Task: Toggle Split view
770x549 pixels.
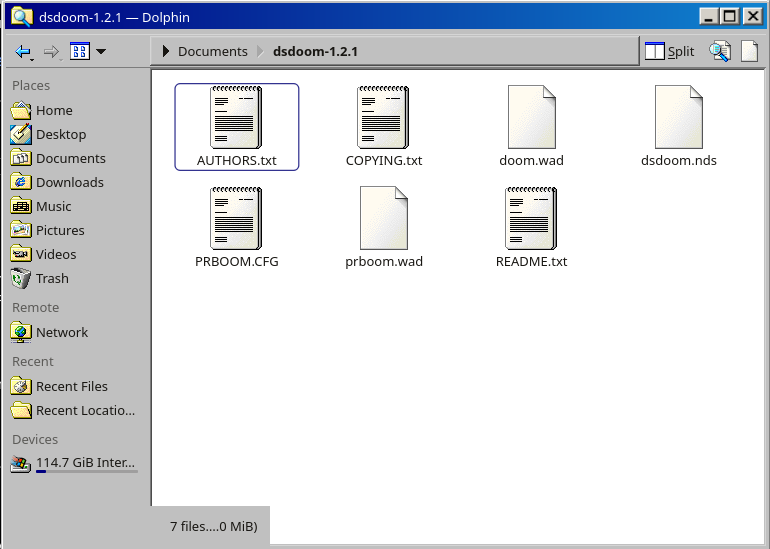Action: tap(669, 51)
